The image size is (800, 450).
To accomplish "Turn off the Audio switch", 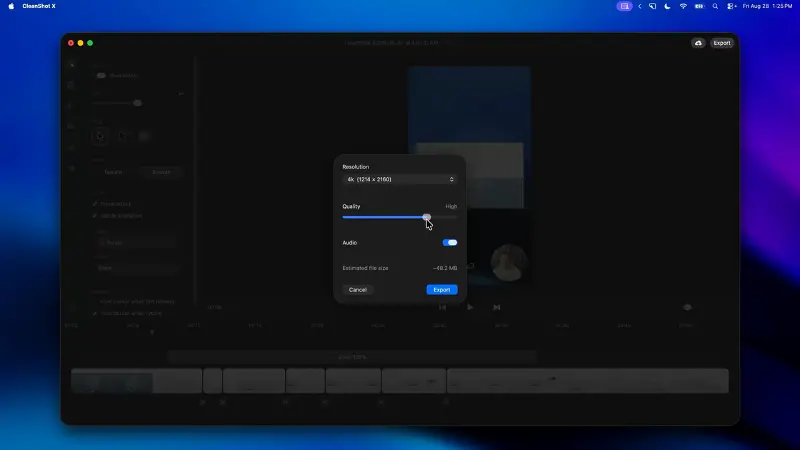I will [x=449, y=242].
